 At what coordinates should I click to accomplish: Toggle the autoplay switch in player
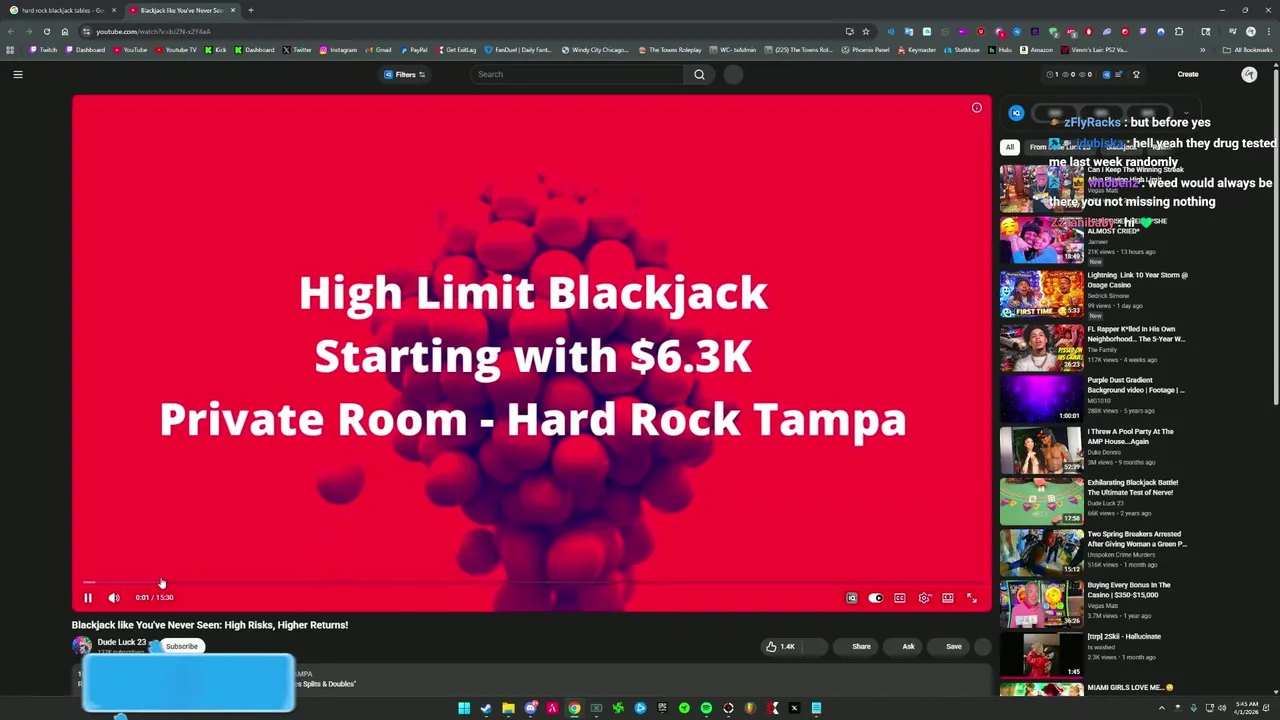pyautogui.click(x=876, y=598)
